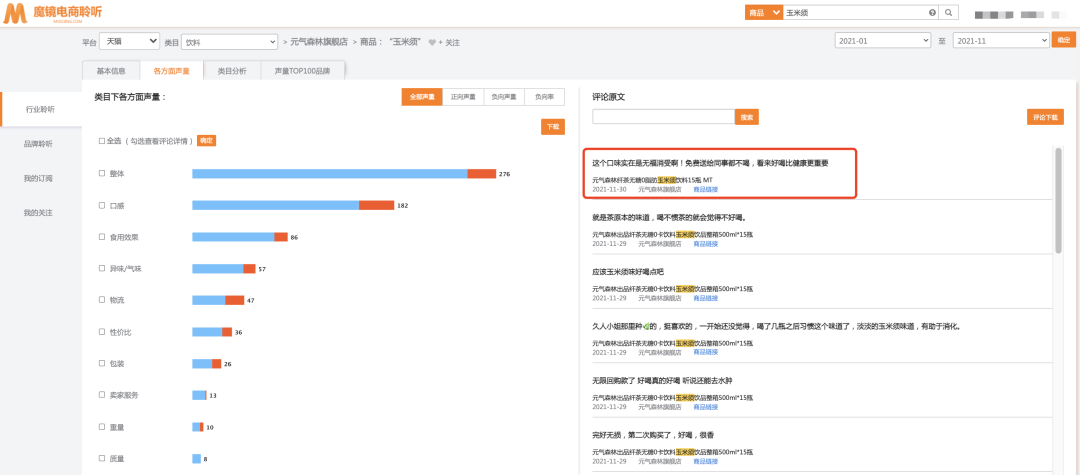Image resolution: width=1080 pixels, height=475 pixels.
Task: Click the heart 关注 icon beside 玉米须
Action: (x=433, y=43)
